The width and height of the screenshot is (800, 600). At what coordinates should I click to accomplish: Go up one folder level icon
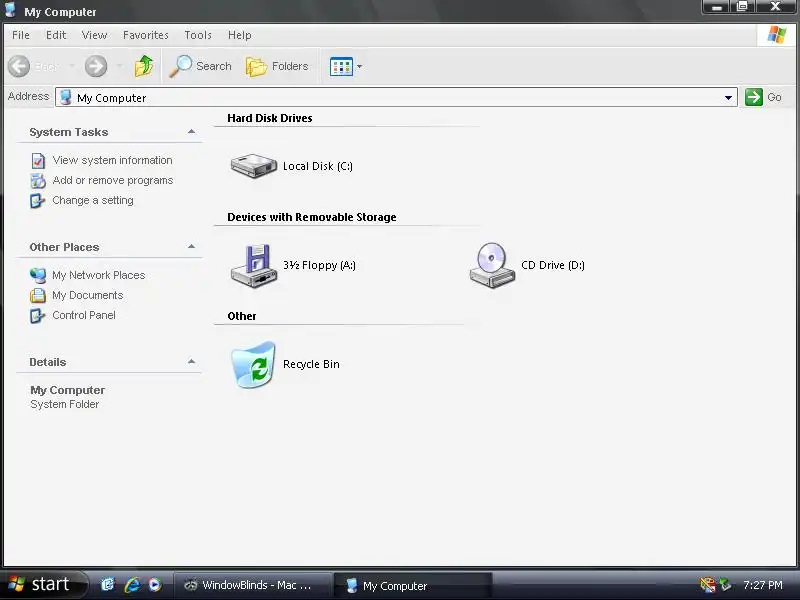coord(144,66)
